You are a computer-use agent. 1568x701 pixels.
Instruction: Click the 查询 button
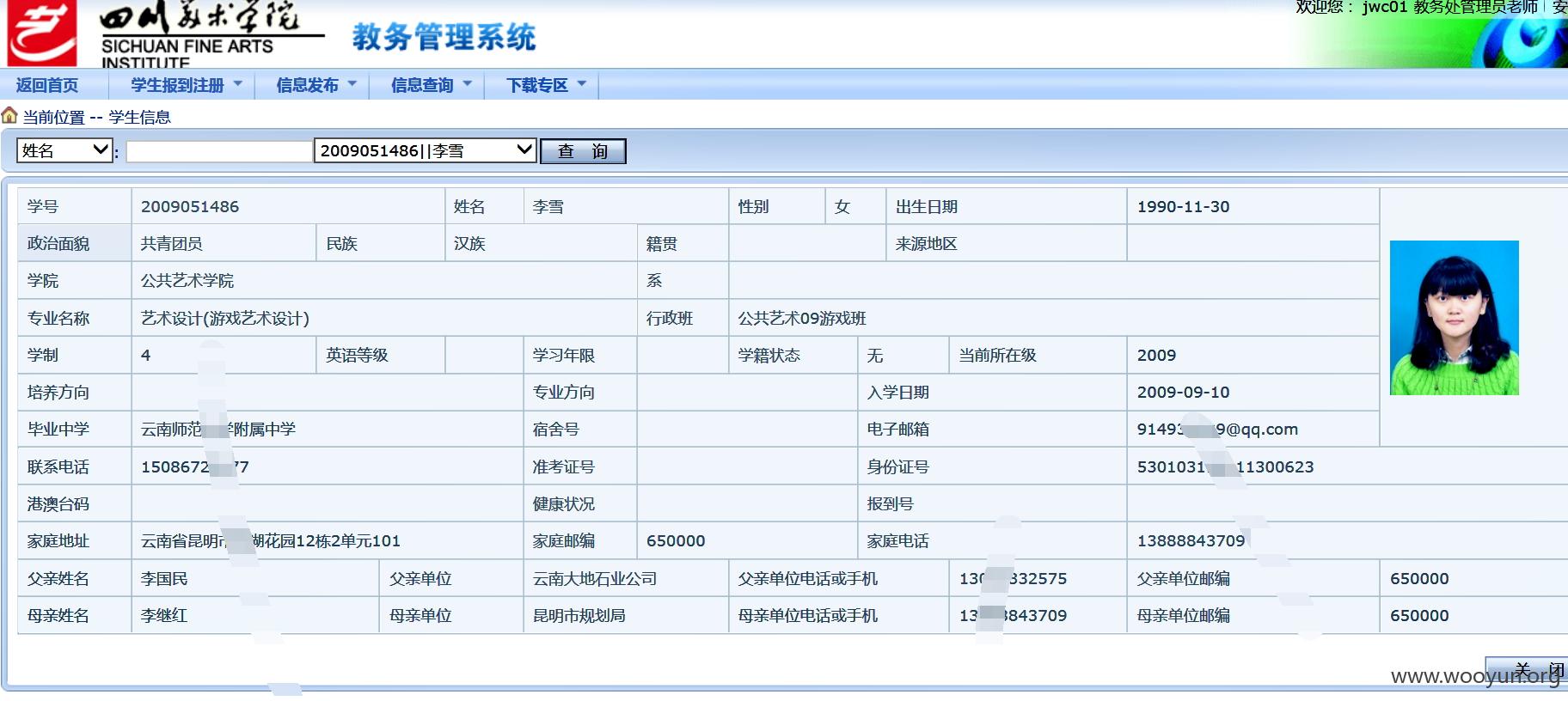[583, 151]
